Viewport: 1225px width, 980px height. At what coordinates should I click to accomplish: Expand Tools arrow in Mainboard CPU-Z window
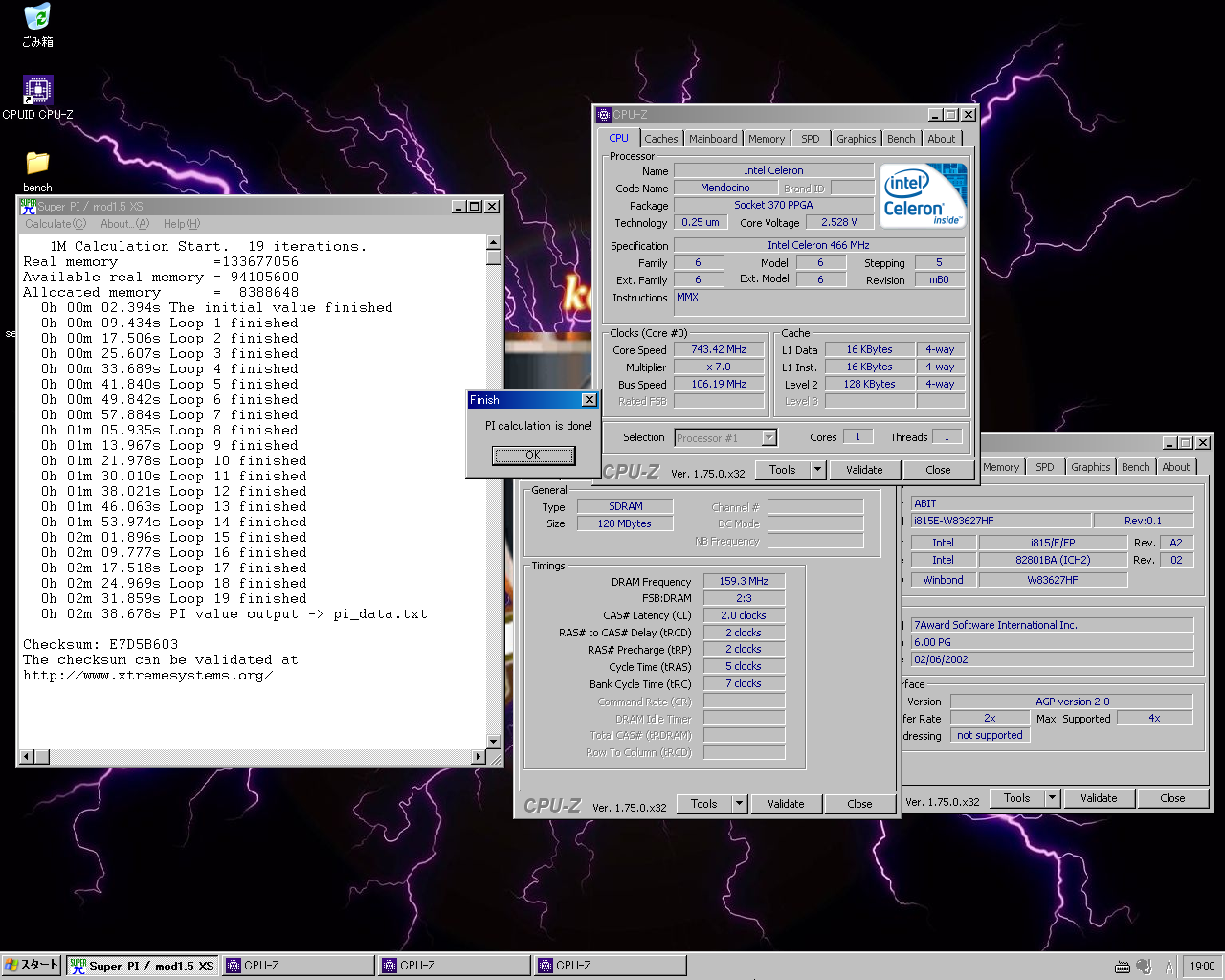click(x=1053, y=798)
